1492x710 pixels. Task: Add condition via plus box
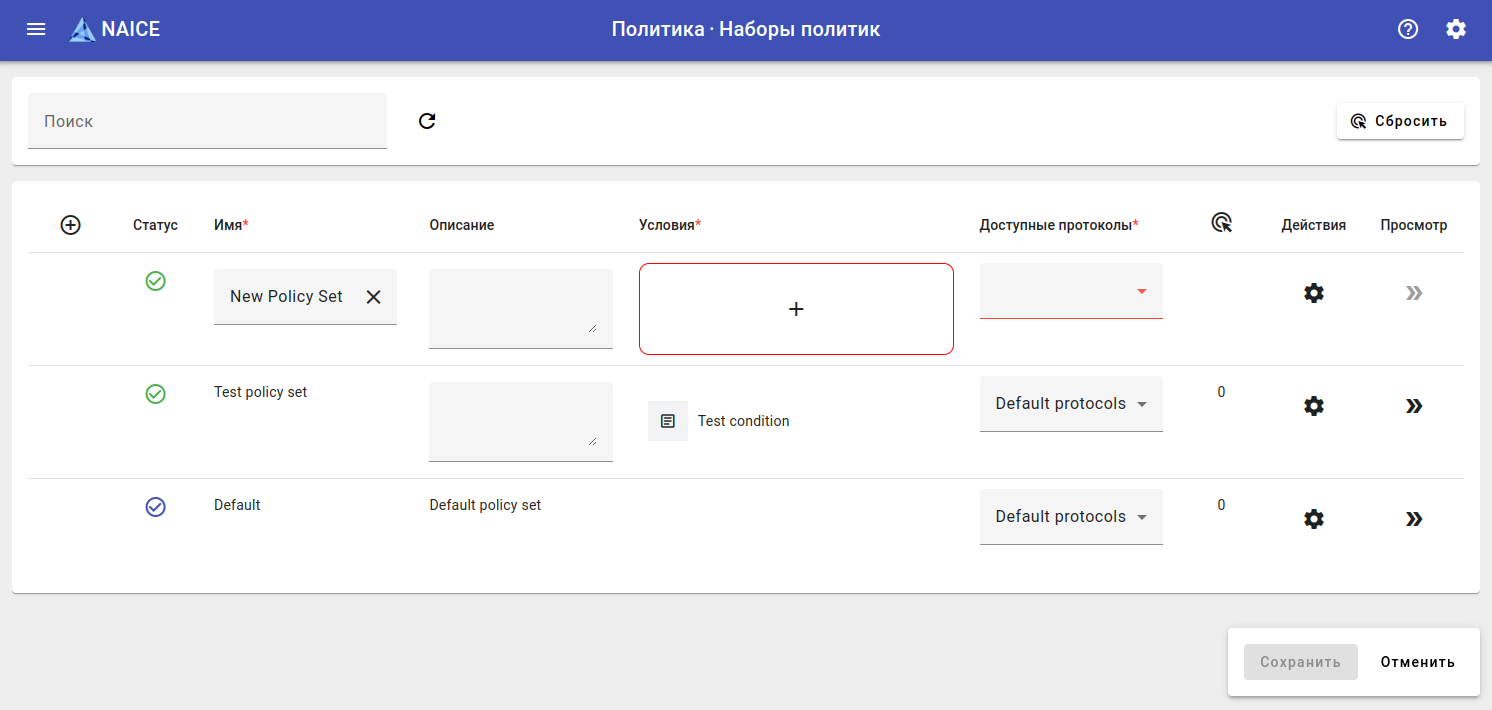click(x=796, y=309)
